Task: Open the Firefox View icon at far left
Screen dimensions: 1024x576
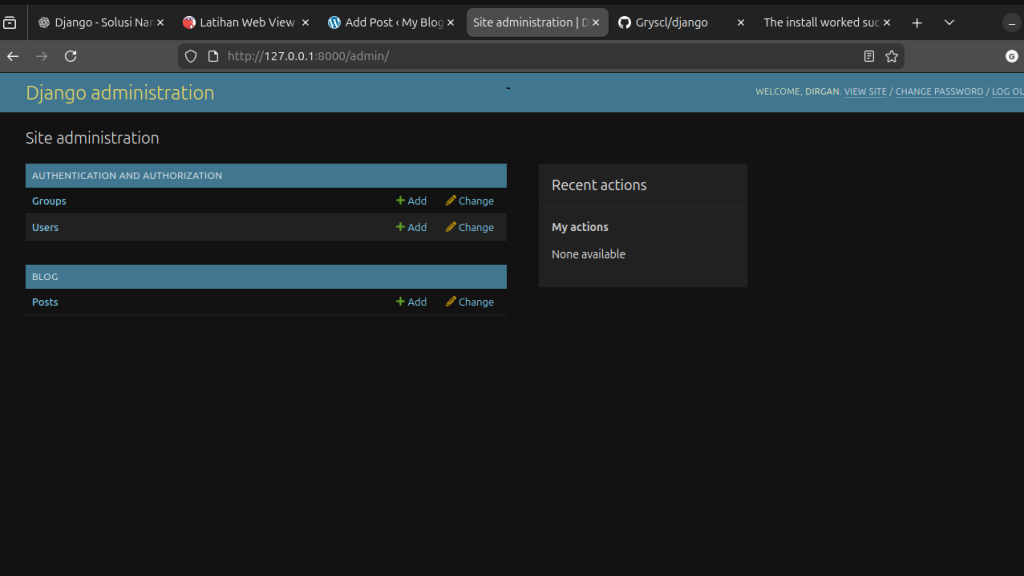Action: pos(10,23)
